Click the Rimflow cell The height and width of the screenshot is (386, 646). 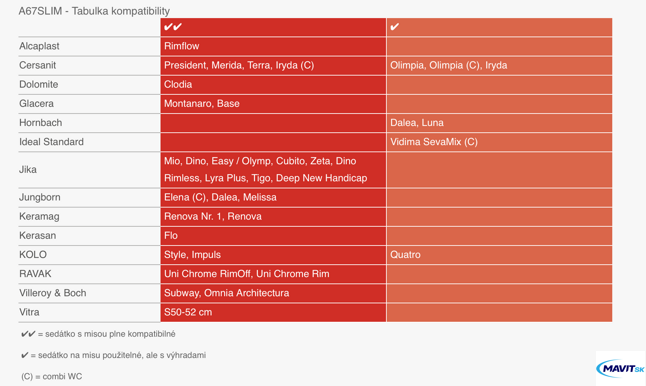pos(273,46)
